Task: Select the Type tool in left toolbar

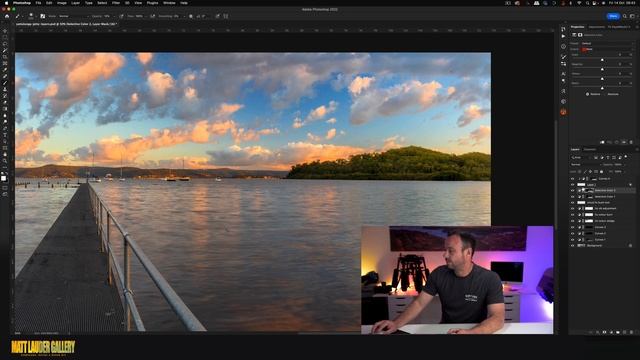Action: click(5, 134)
